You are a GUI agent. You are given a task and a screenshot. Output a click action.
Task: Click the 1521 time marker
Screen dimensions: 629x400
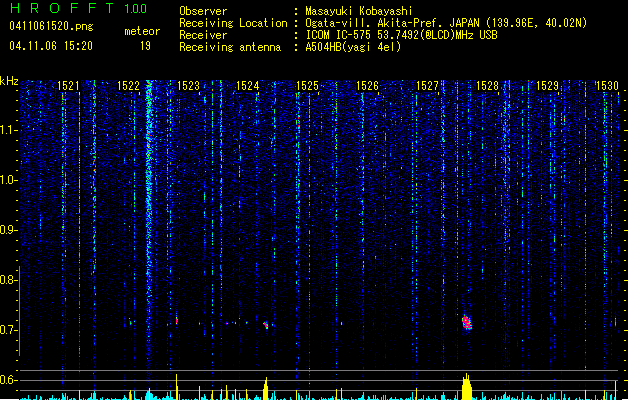69,86
